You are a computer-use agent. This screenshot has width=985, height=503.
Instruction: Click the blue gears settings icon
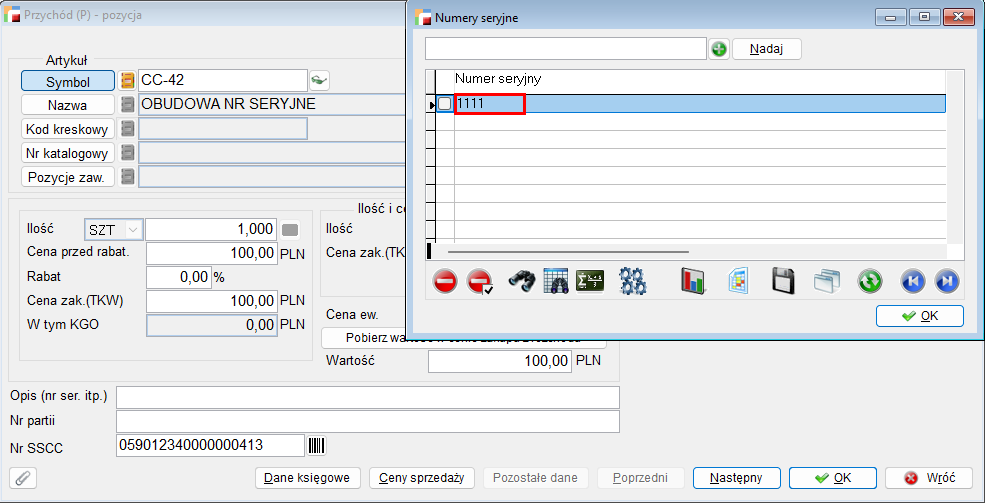click(x=632, y=281)
